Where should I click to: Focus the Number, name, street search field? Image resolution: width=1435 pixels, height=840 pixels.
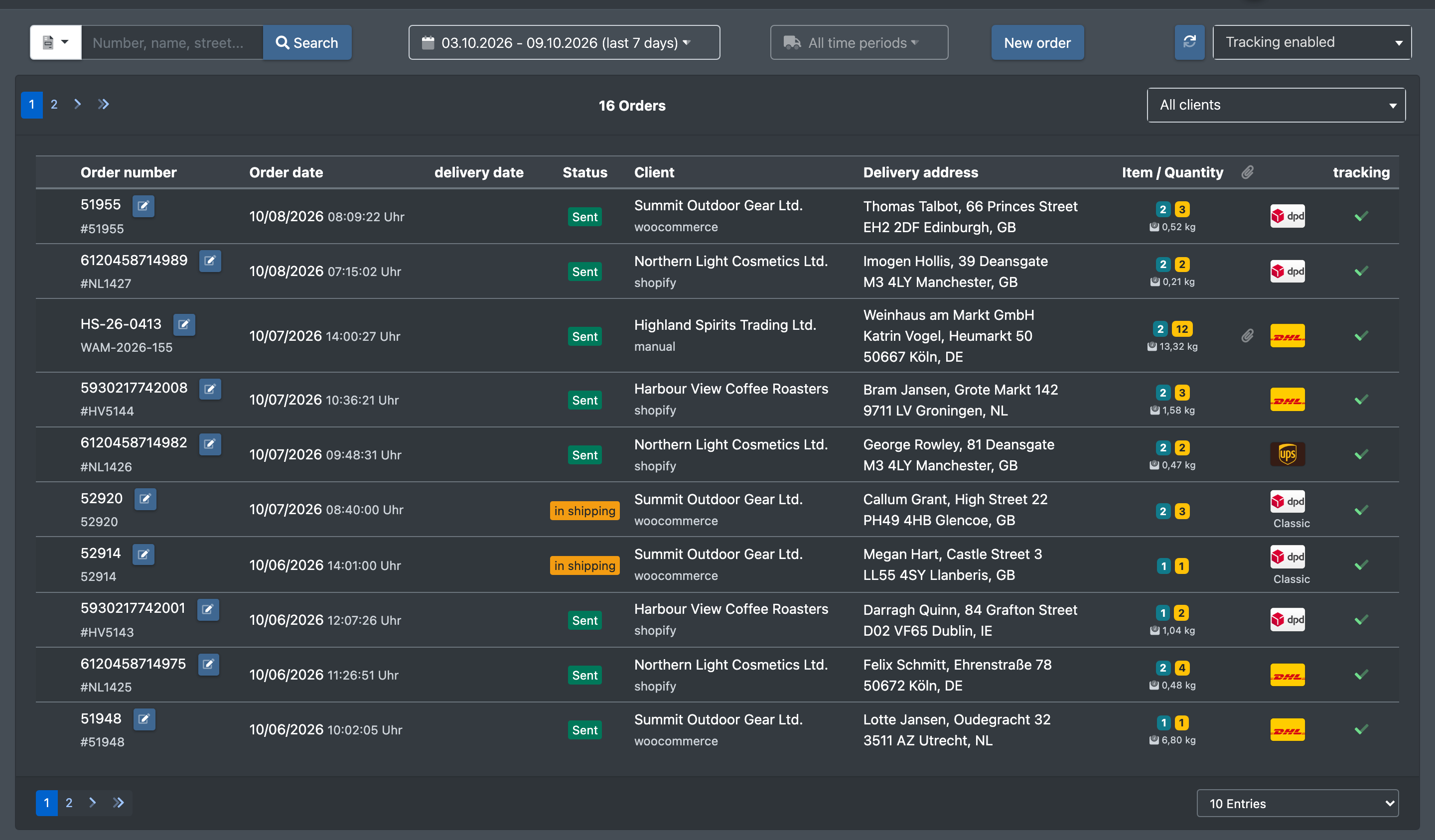[x=172, y=42]
